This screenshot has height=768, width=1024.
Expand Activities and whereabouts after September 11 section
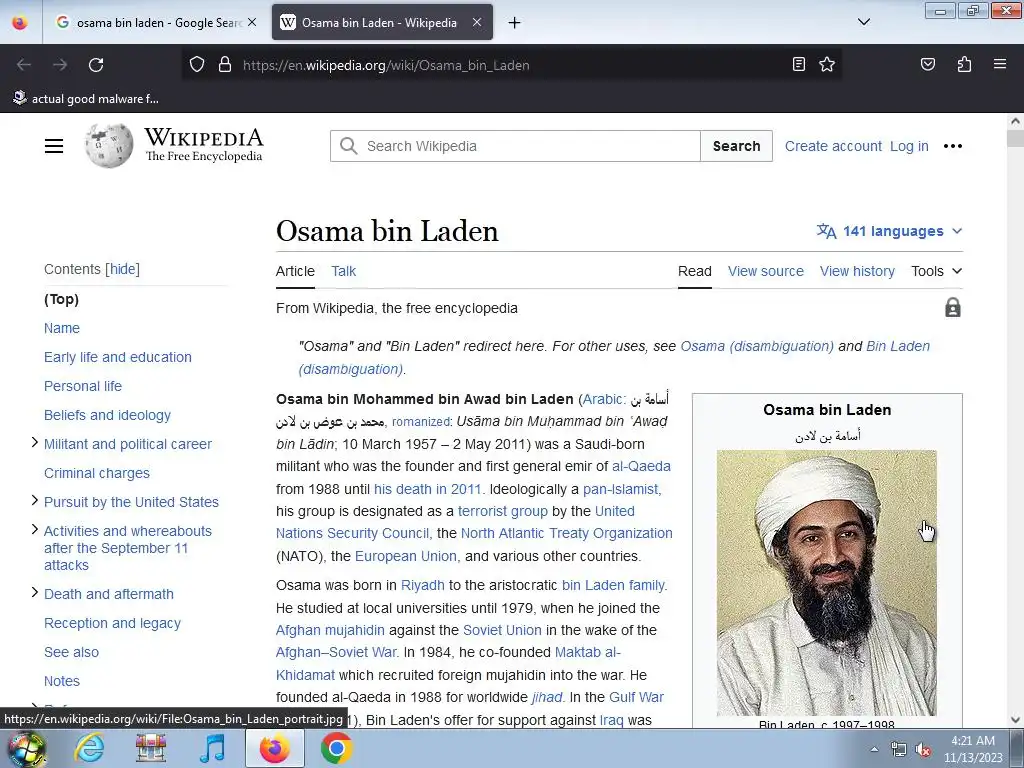[x=35, y=530]
